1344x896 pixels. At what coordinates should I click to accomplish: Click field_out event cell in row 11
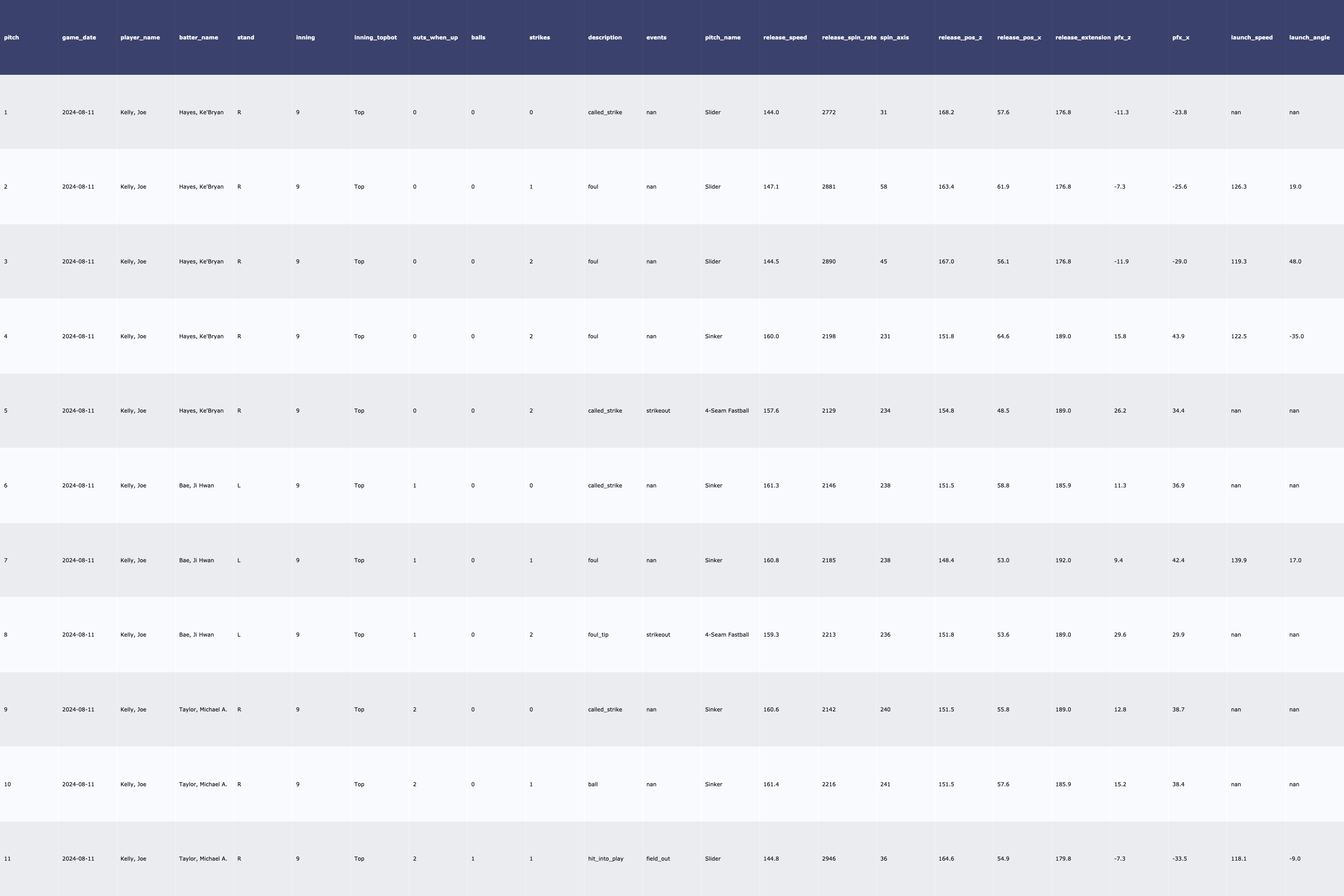[658, 859]
